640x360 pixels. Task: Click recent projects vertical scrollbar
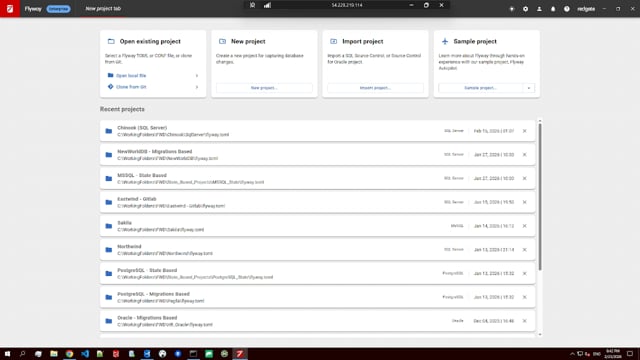(x=540, y=197)
